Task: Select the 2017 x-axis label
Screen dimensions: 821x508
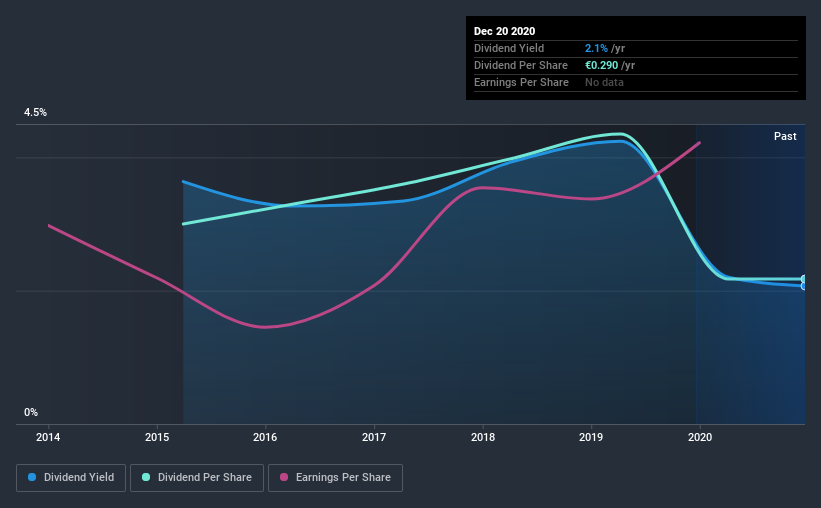Action: click(x=374, y=437)
